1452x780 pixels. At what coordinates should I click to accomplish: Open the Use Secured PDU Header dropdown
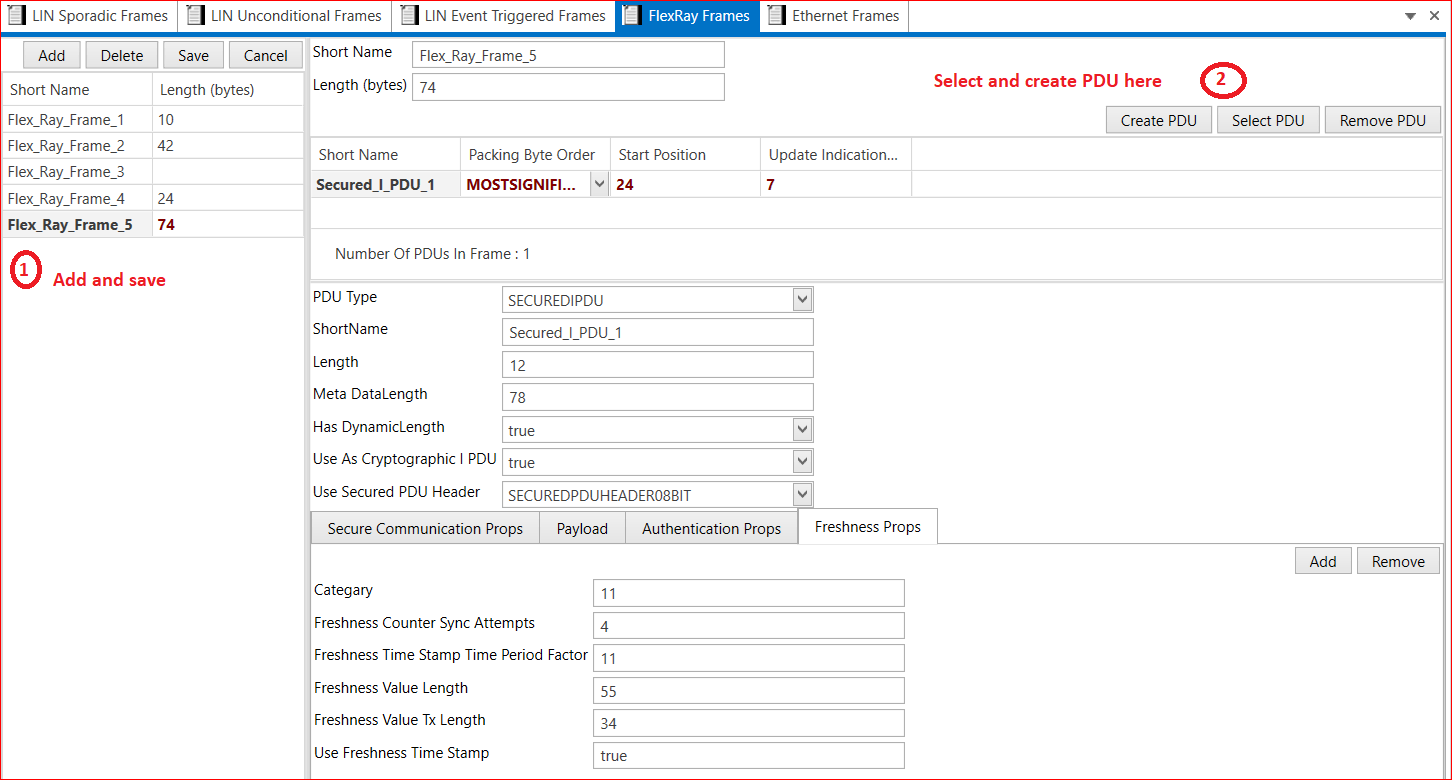(802, 494)
